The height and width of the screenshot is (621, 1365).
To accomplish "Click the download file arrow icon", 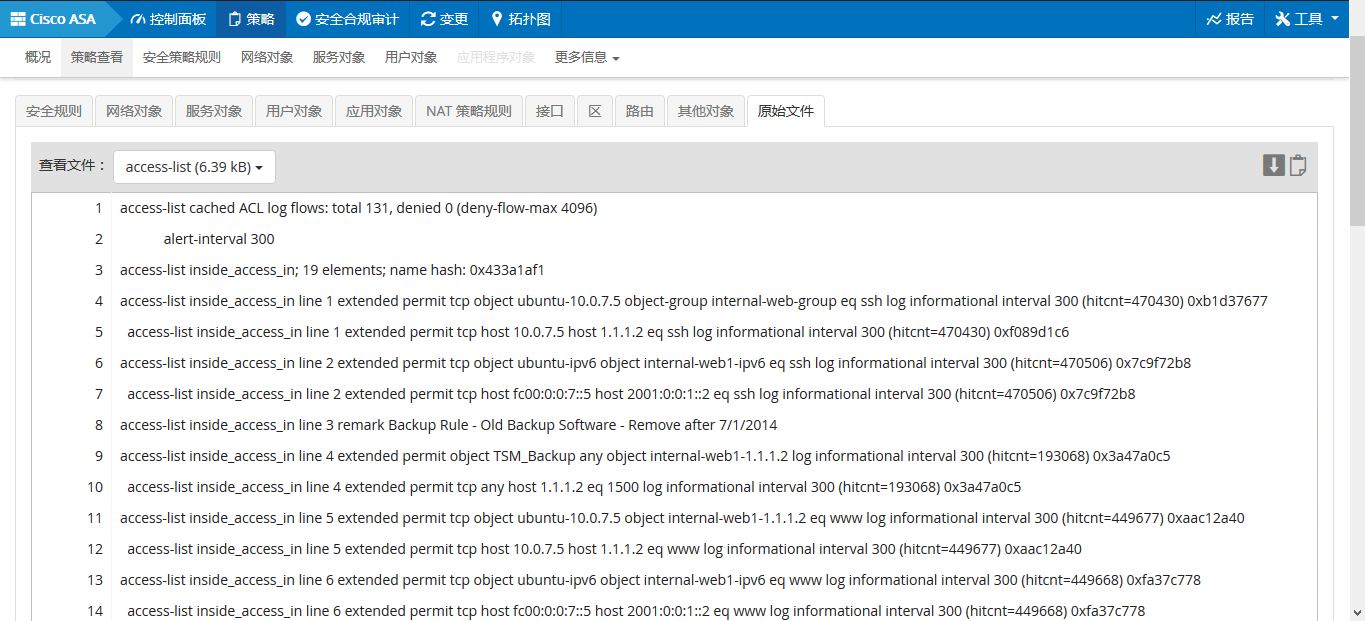I will (1273, 166).
